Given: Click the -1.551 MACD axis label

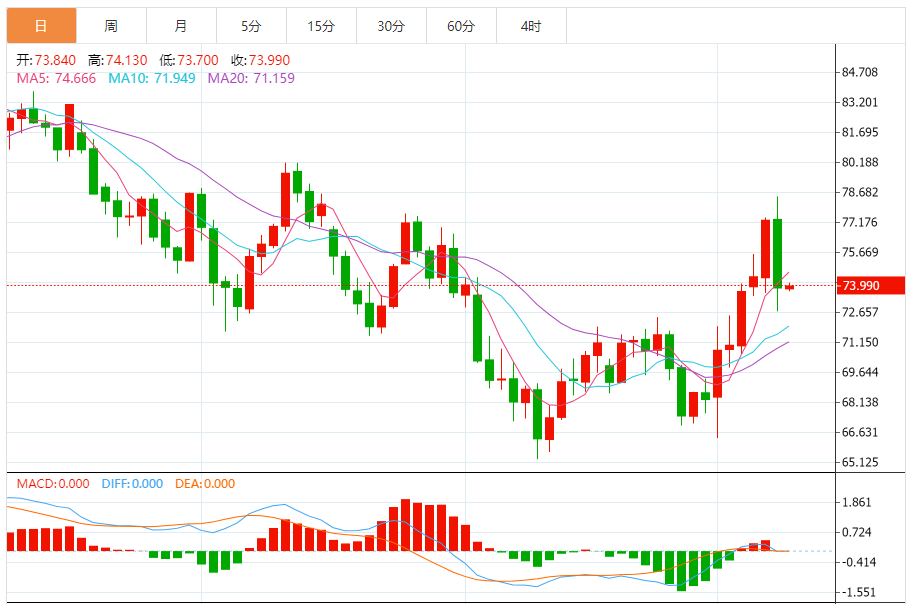Looking at the screenshot, I should coord(857,592).
